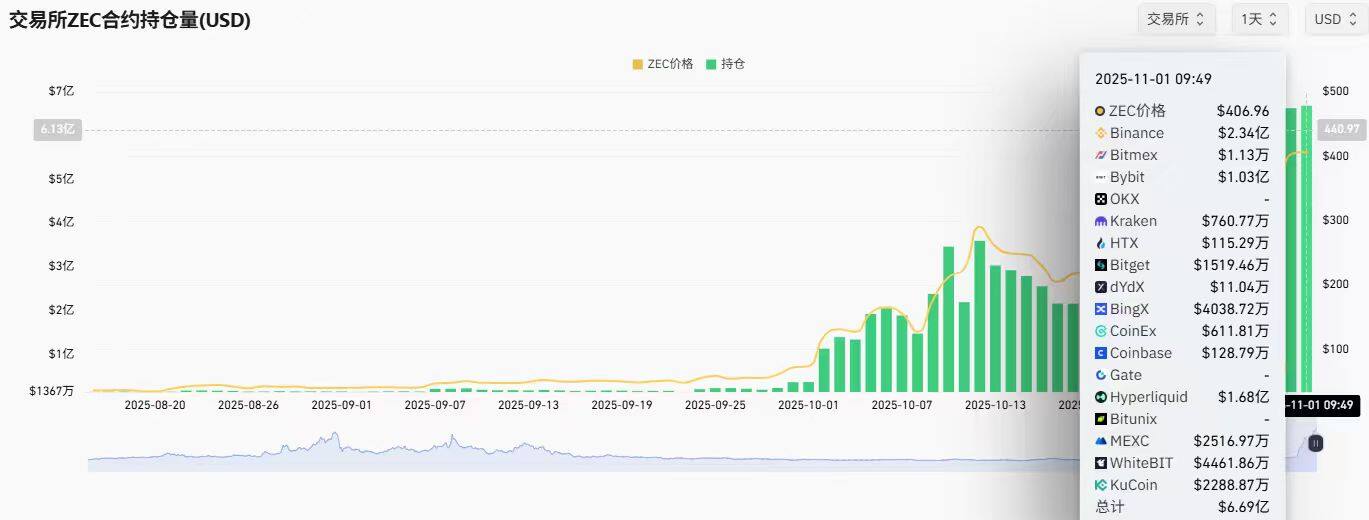Click the KuCoin exchange icon
The height and width of the screenshot is (520, 1369).
(x=1101, y=485)
